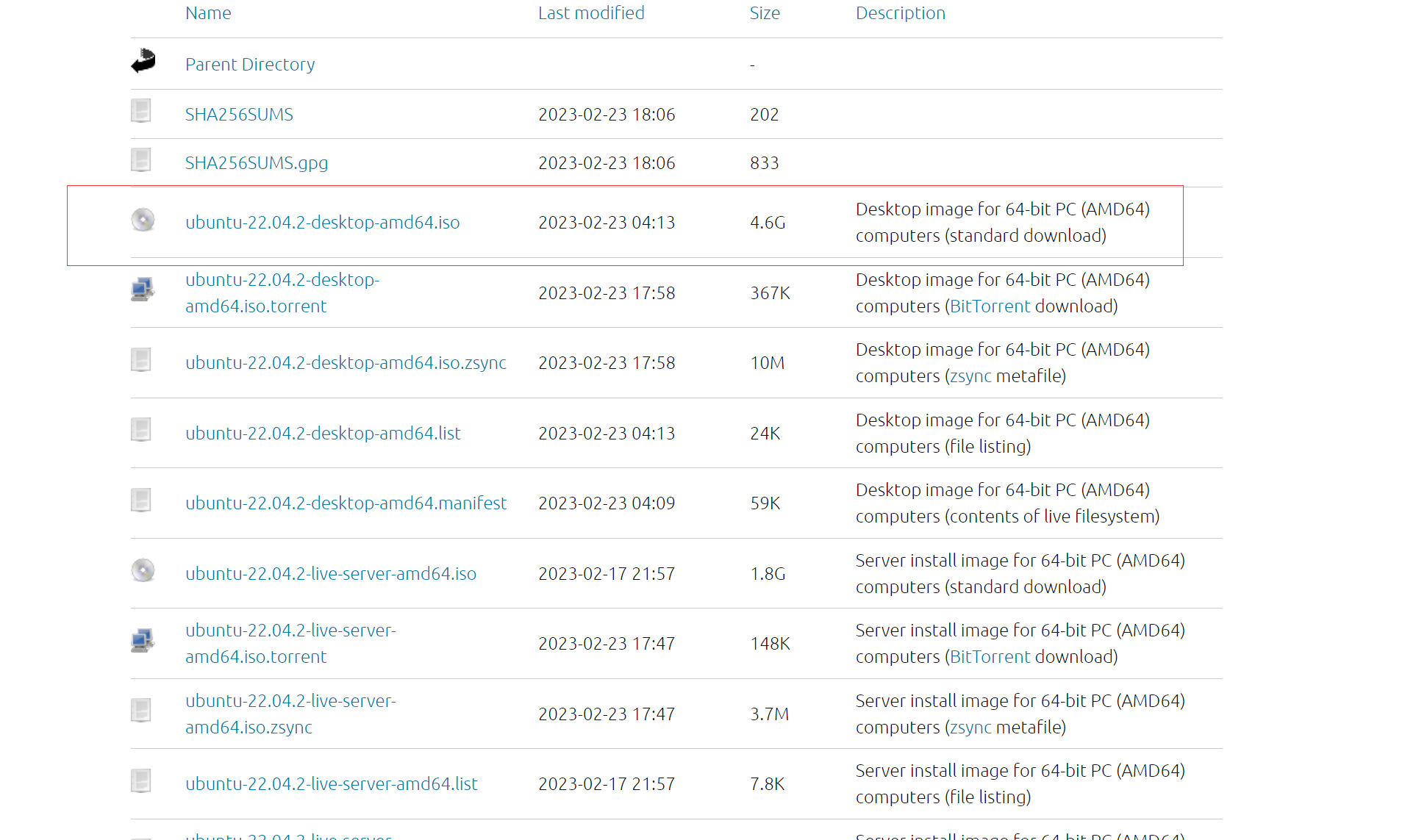Sort the listing by Size column

(765, 13)
